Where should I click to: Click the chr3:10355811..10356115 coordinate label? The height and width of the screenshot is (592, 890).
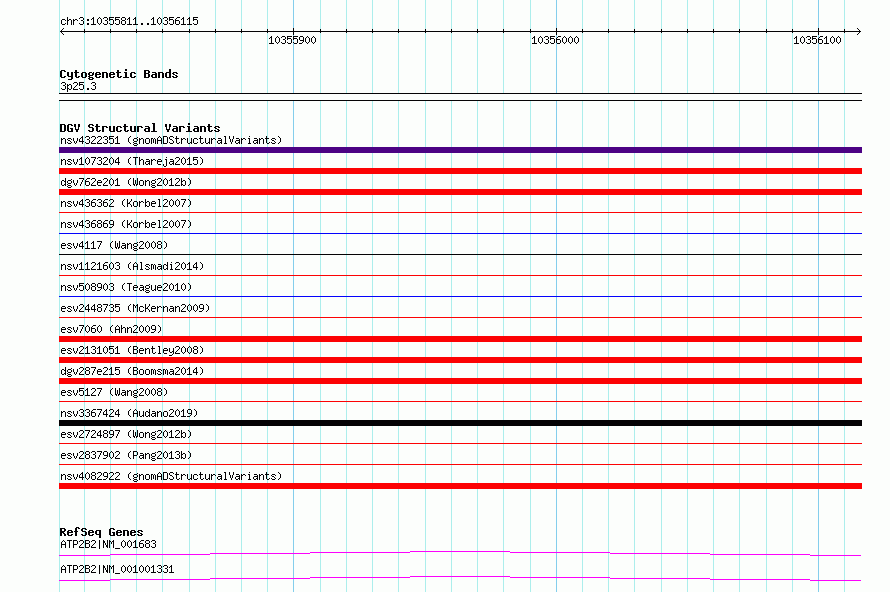tap(129, 22)
